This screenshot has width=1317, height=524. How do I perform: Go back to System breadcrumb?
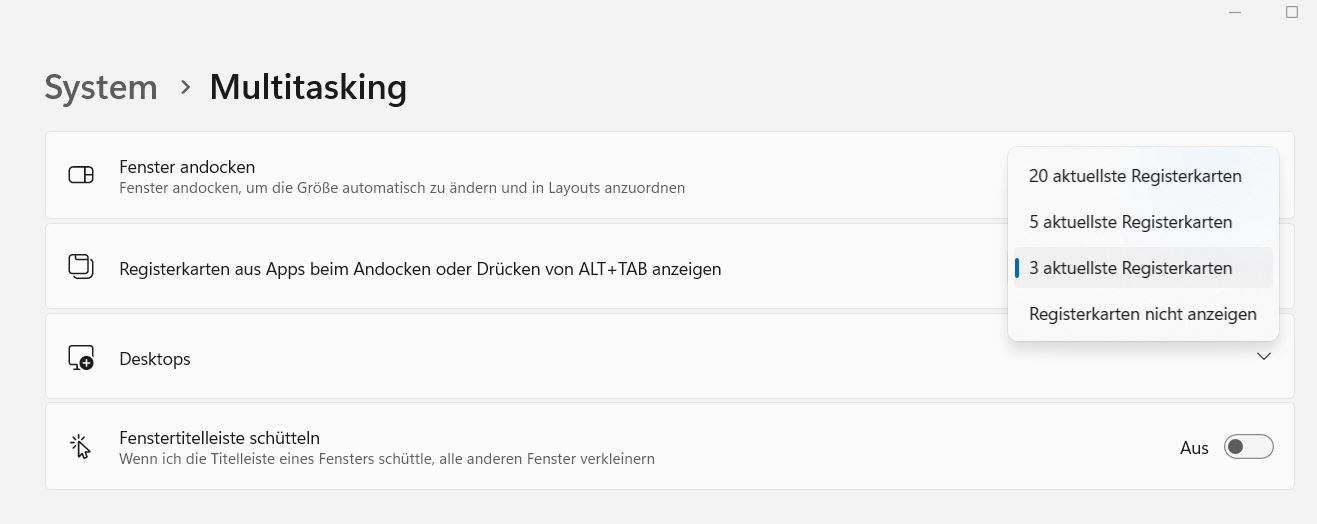click(101, 88)
